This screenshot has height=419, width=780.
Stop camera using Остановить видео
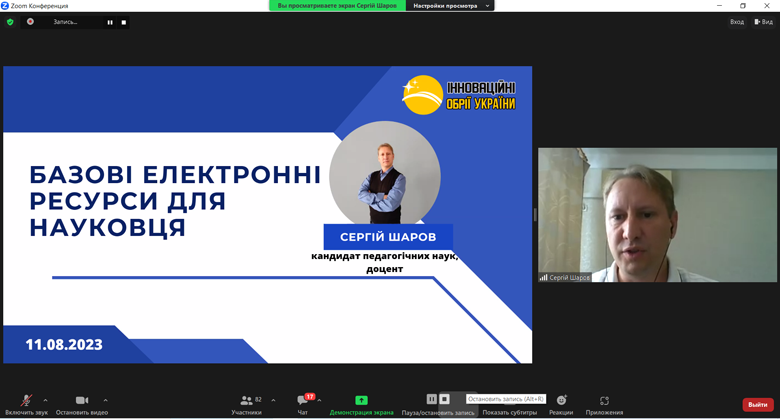82,402
